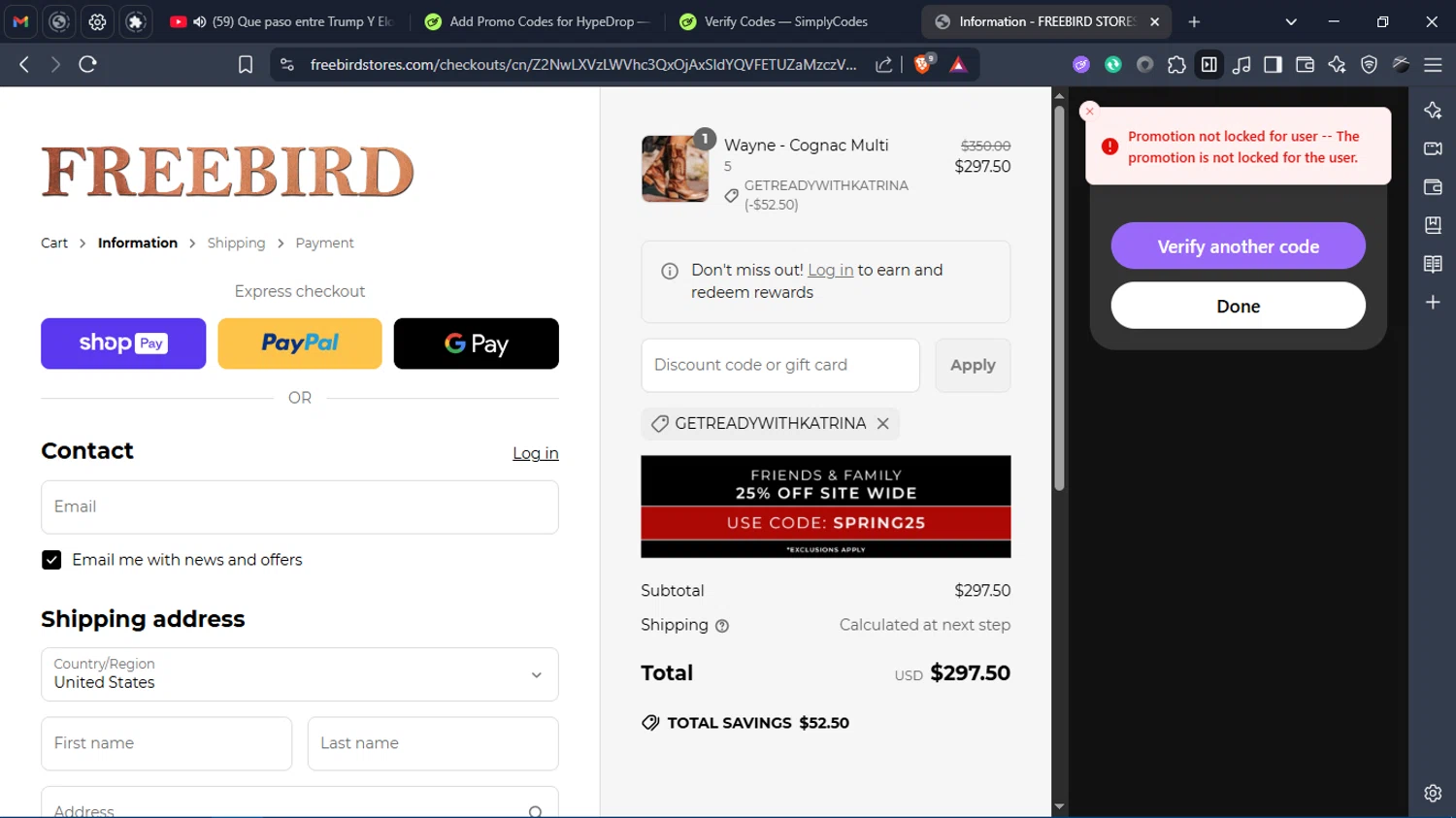Open the pinned extensions puzzle tab

136,21
